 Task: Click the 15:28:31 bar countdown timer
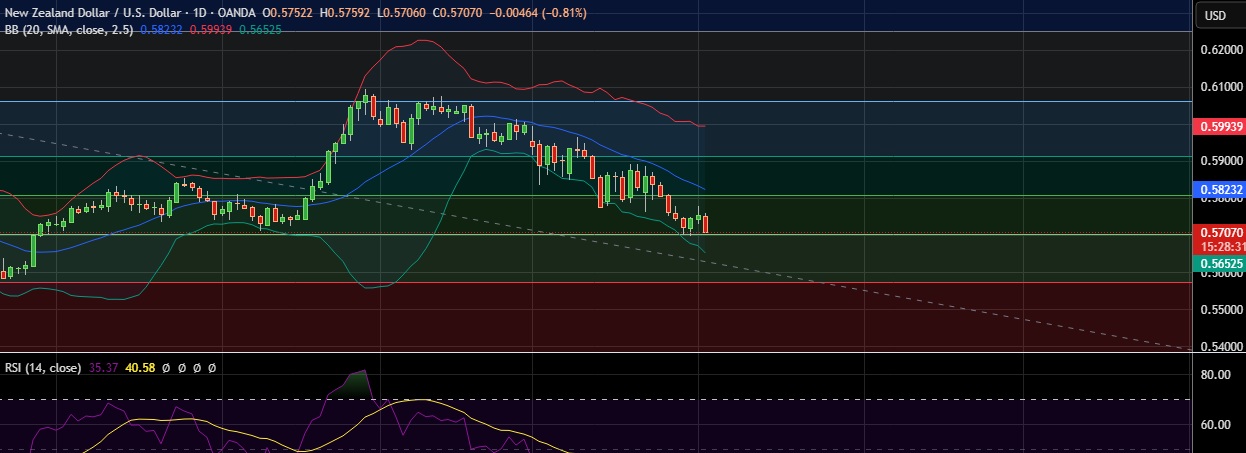click(x=1222, y=246)
